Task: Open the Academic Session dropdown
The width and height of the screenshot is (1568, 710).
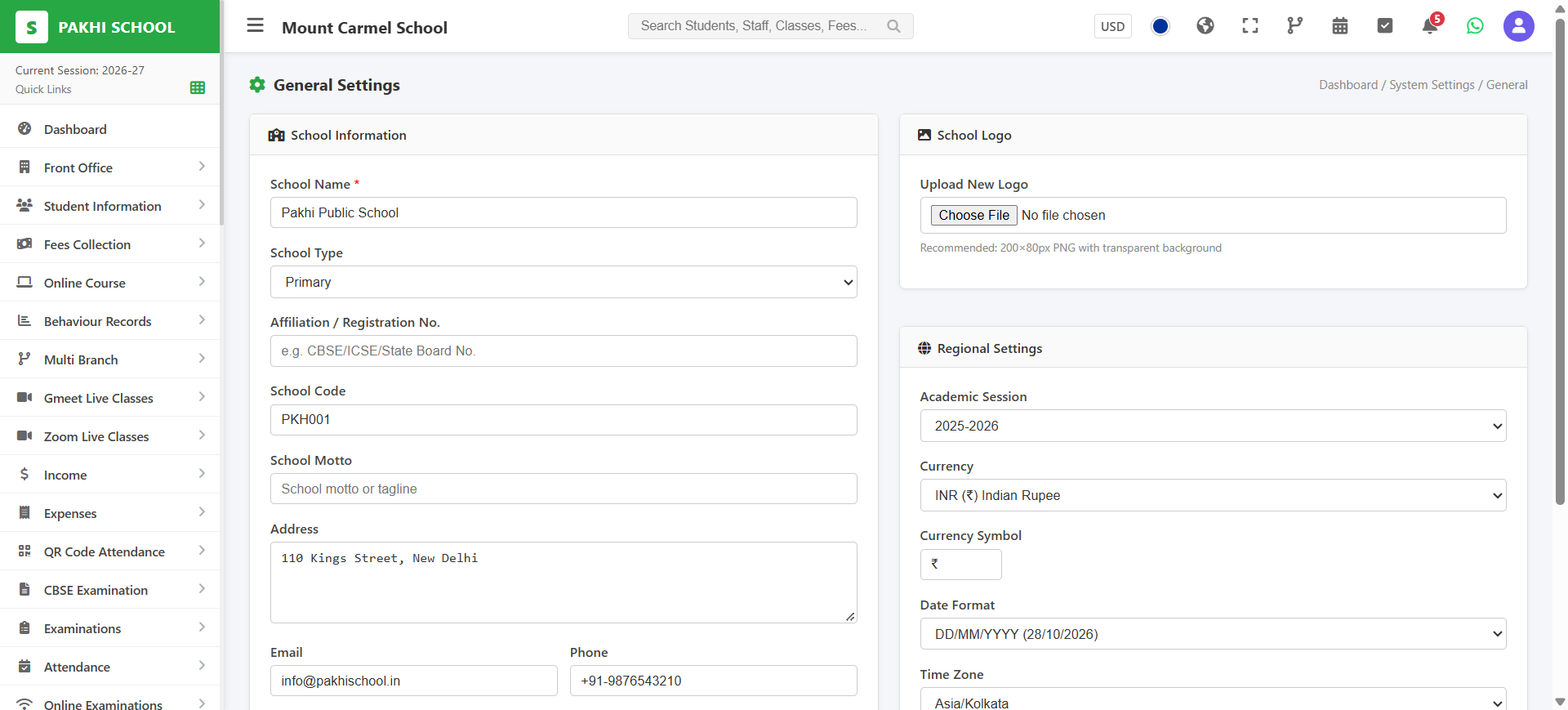Action: 1213,426
